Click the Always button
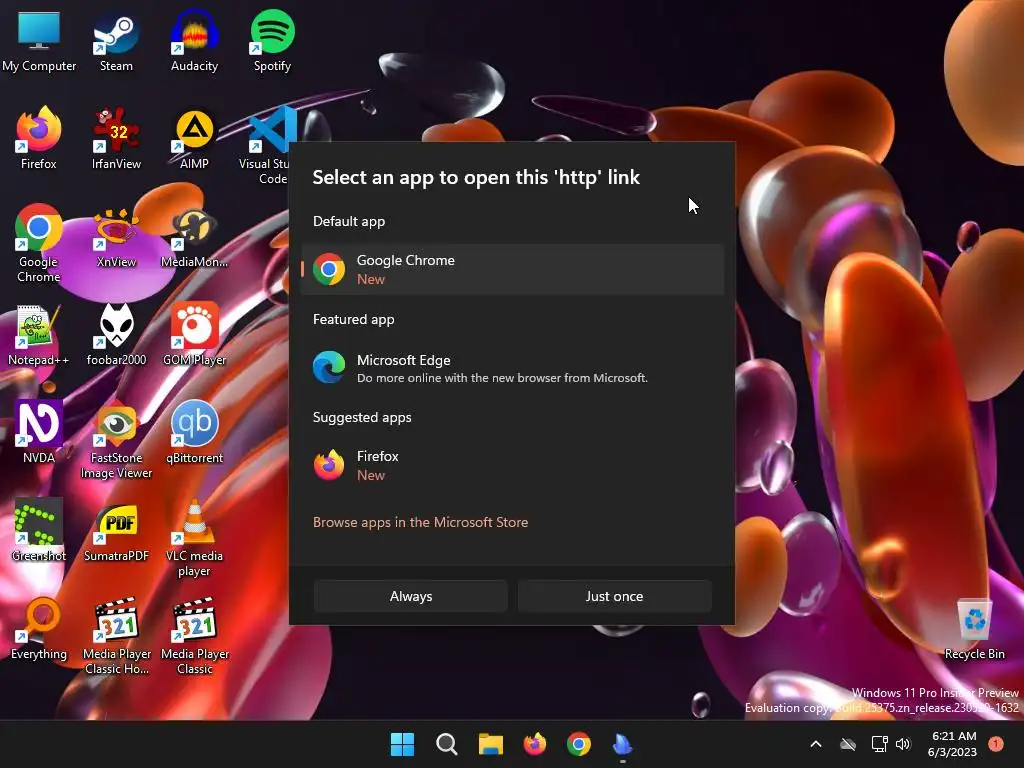This screenshot has height=768, width=1024. (411, 596)
